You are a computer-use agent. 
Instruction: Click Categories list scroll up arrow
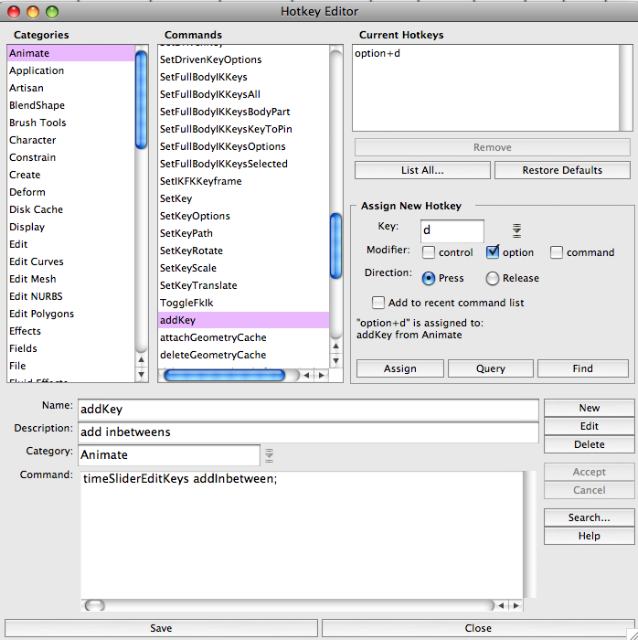click(x=141, y=360)
